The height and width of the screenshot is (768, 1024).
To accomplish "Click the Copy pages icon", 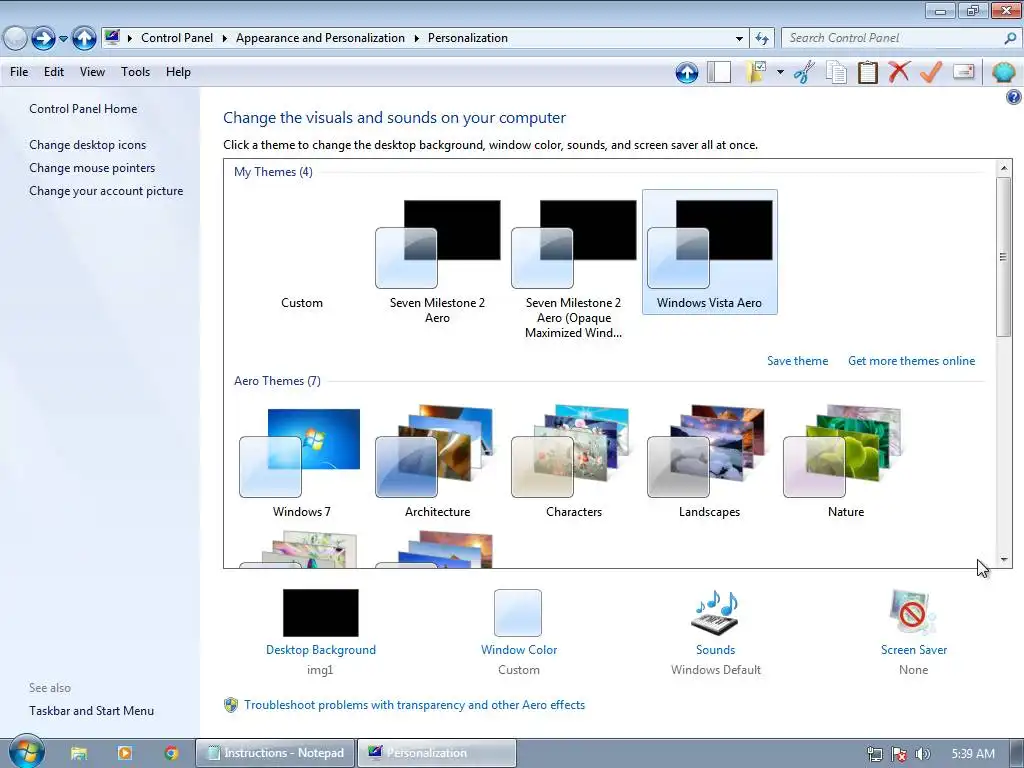I will pyautogui.click(x=836, y=72).
